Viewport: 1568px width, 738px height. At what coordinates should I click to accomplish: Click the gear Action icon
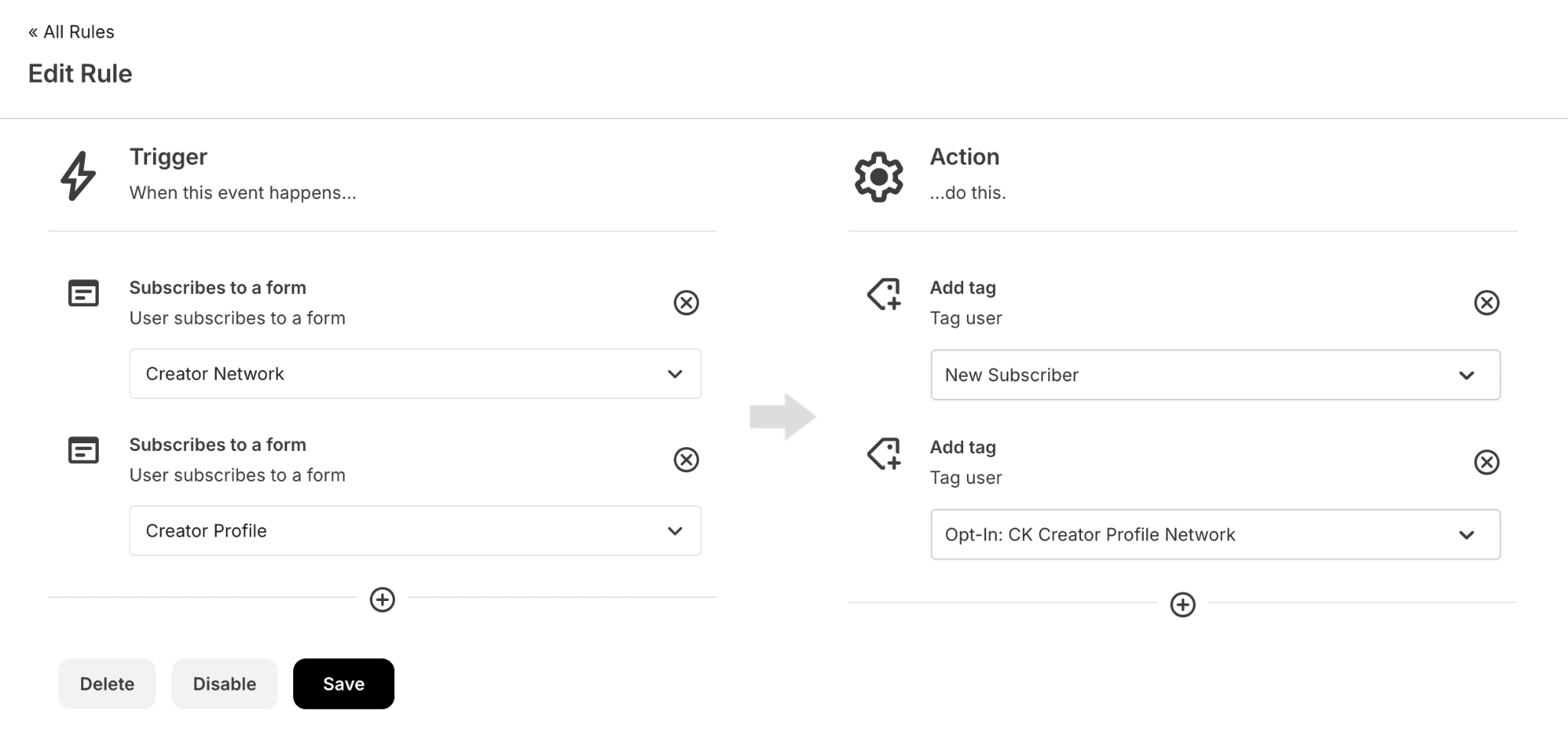[x=879, y=177]
